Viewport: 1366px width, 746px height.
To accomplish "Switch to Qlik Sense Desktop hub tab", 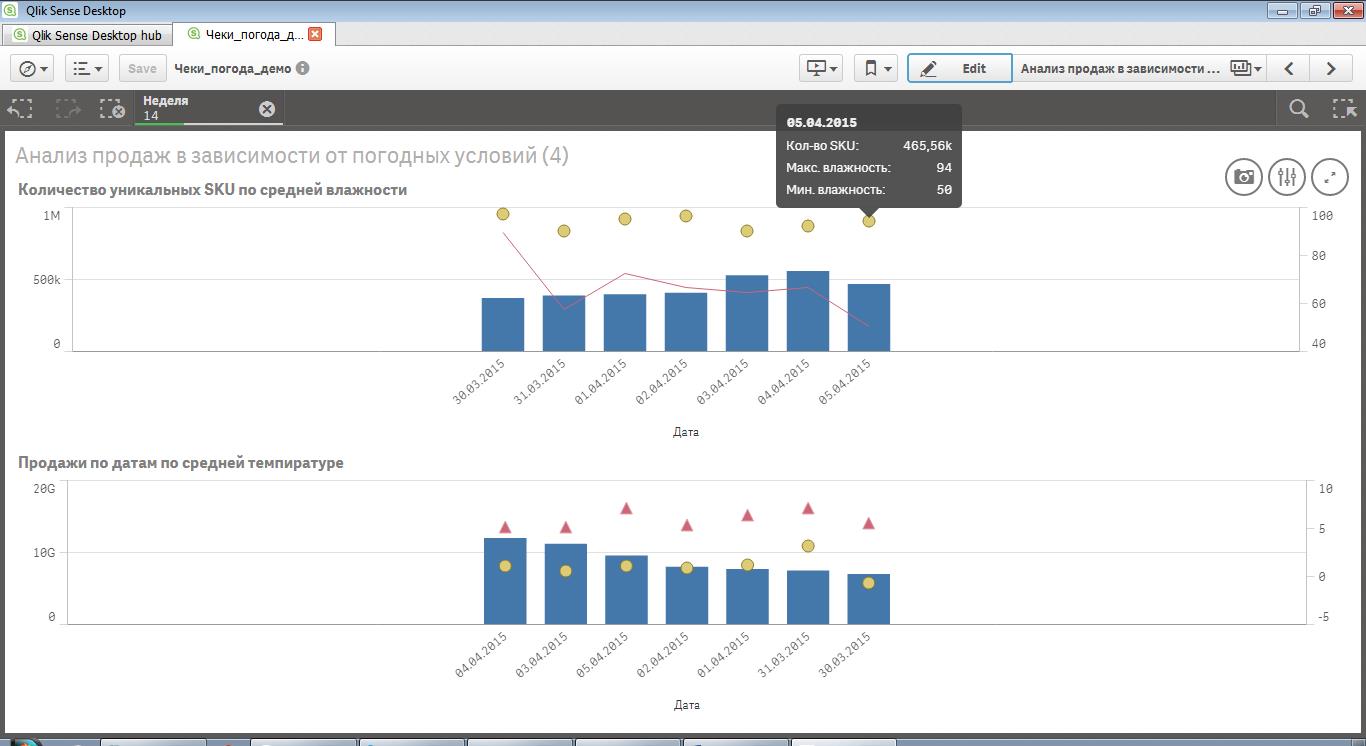I will click(87, 35).
